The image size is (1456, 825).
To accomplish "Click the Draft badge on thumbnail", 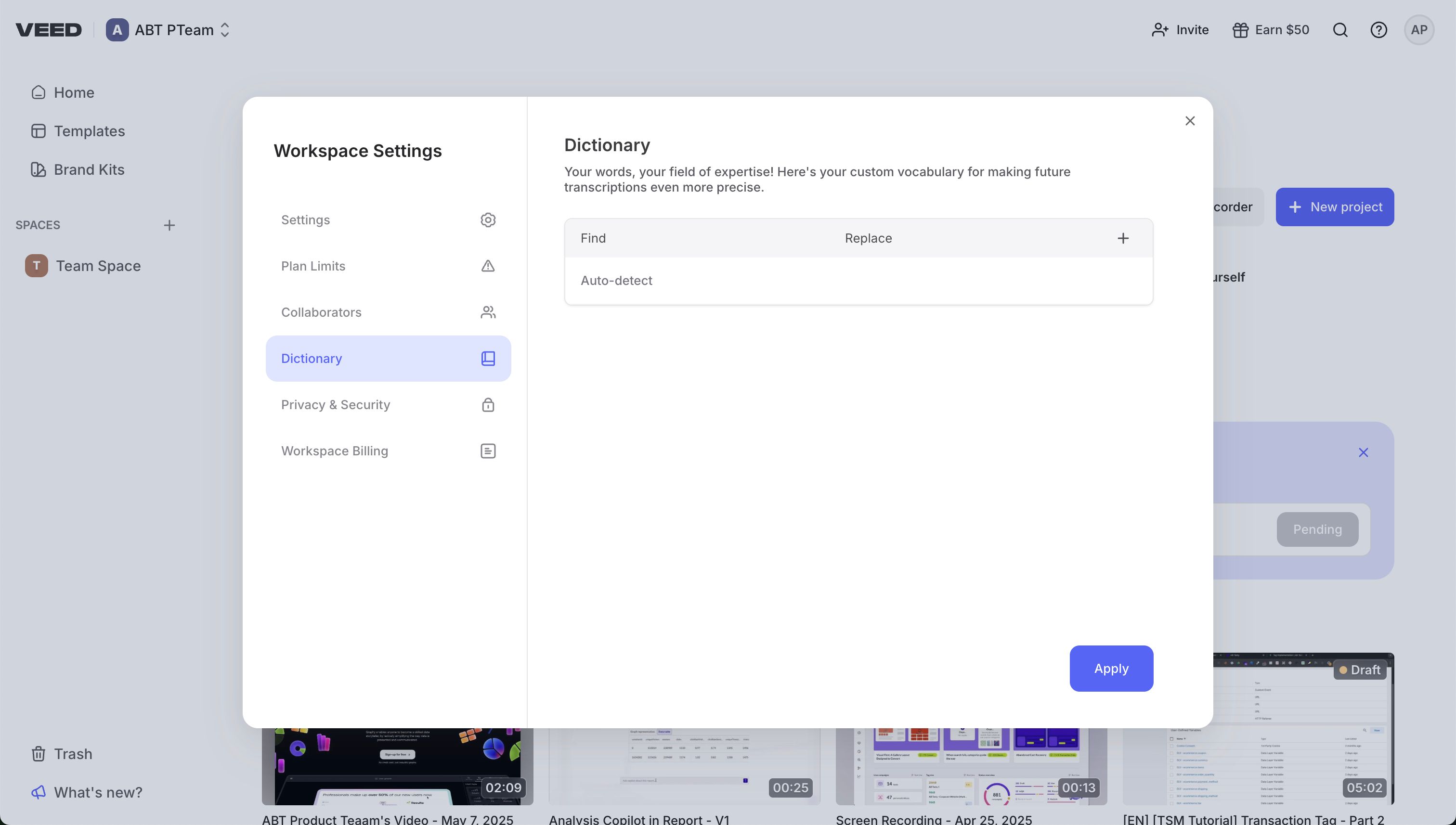I will [1360, 670].
